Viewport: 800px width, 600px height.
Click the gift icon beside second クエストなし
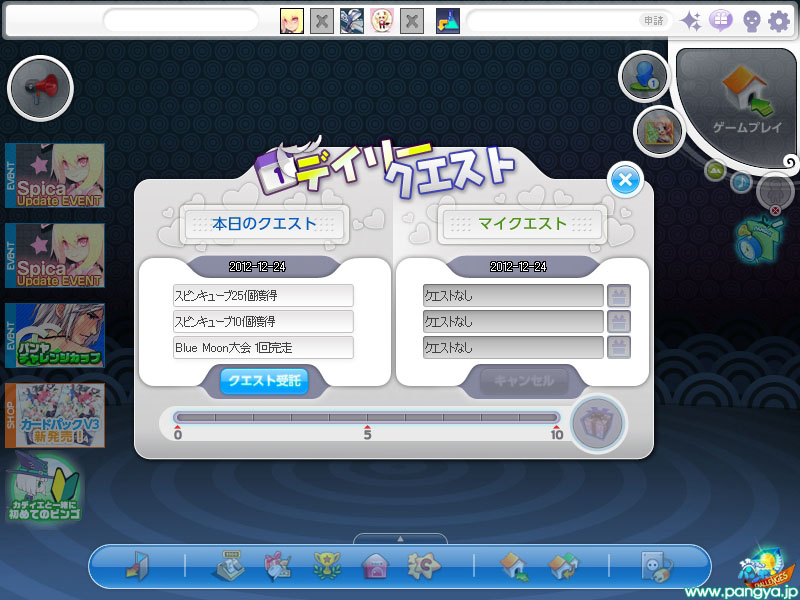[619, 321]
